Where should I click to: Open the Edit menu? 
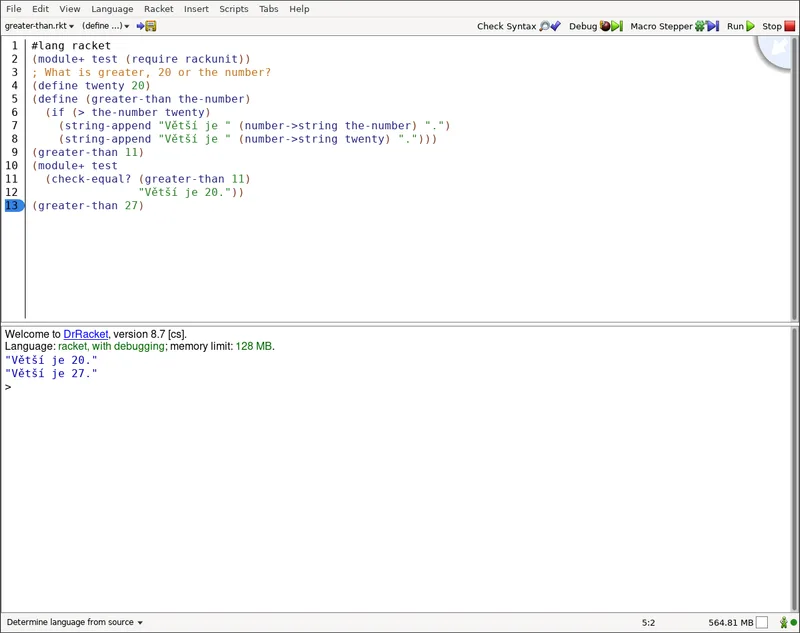[40, 9]
